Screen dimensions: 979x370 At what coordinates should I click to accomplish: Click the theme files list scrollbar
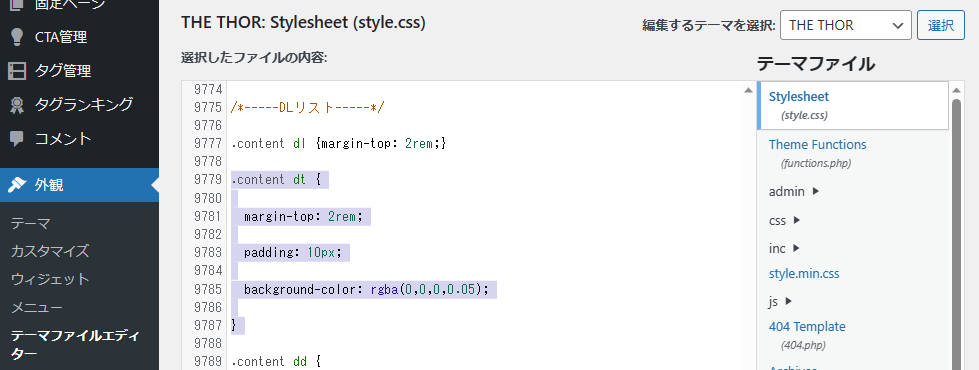coord(956,235)
